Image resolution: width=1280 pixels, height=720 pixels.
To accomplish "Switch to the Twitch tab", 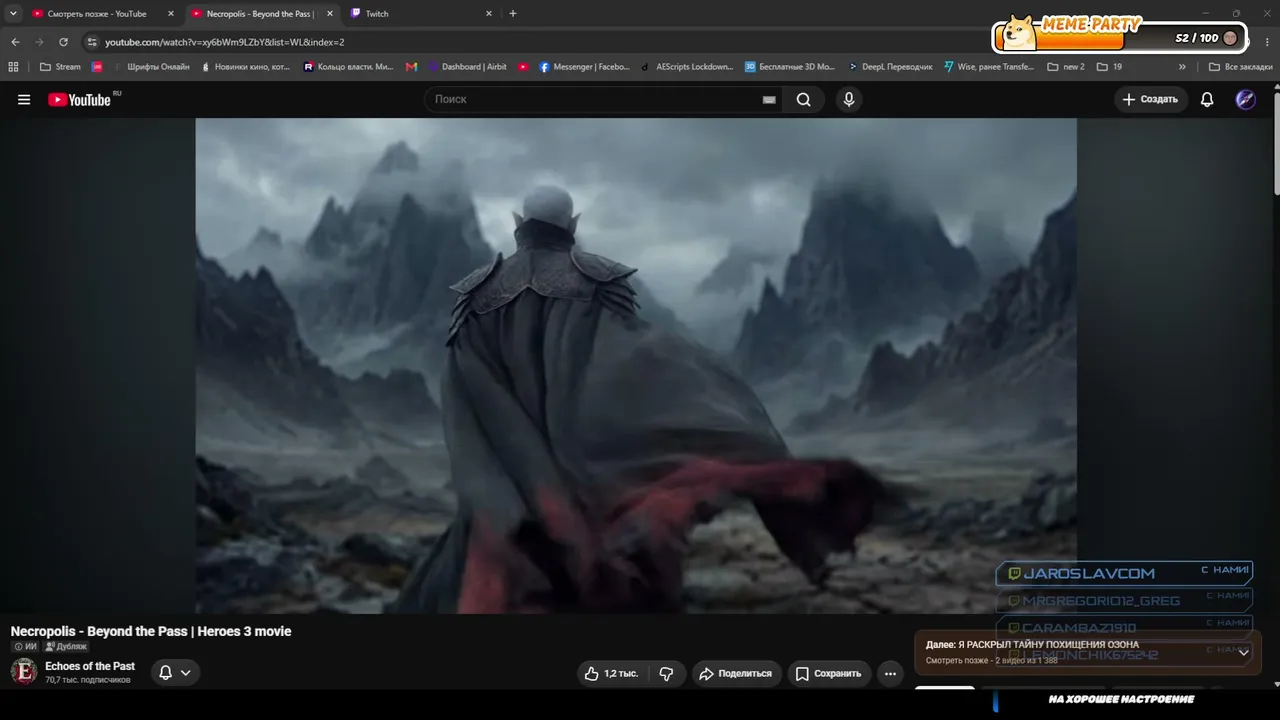I will (x=420, y=14).
